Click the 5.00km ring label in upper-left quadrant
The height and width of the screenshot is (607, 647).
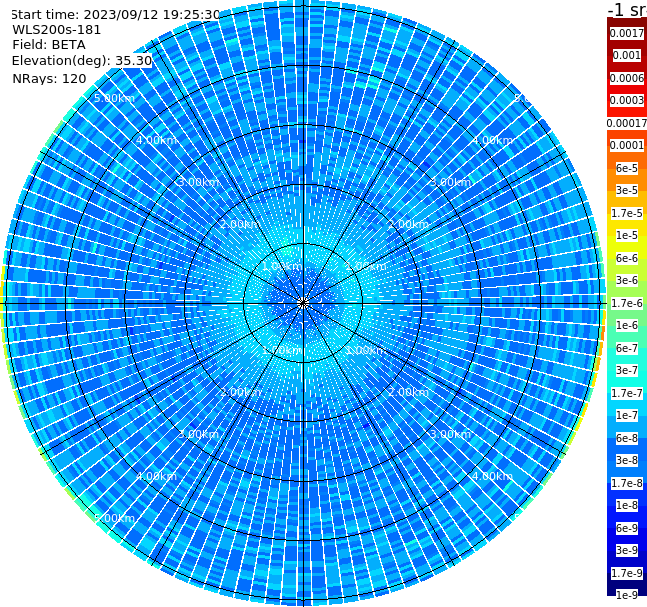114,98
